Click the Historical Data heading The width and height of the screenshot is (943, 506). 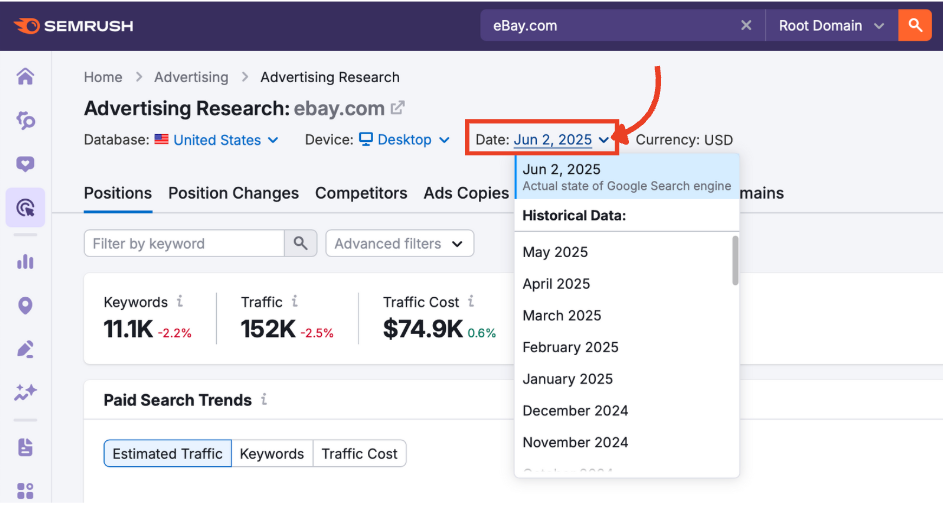tap(574, 215)
